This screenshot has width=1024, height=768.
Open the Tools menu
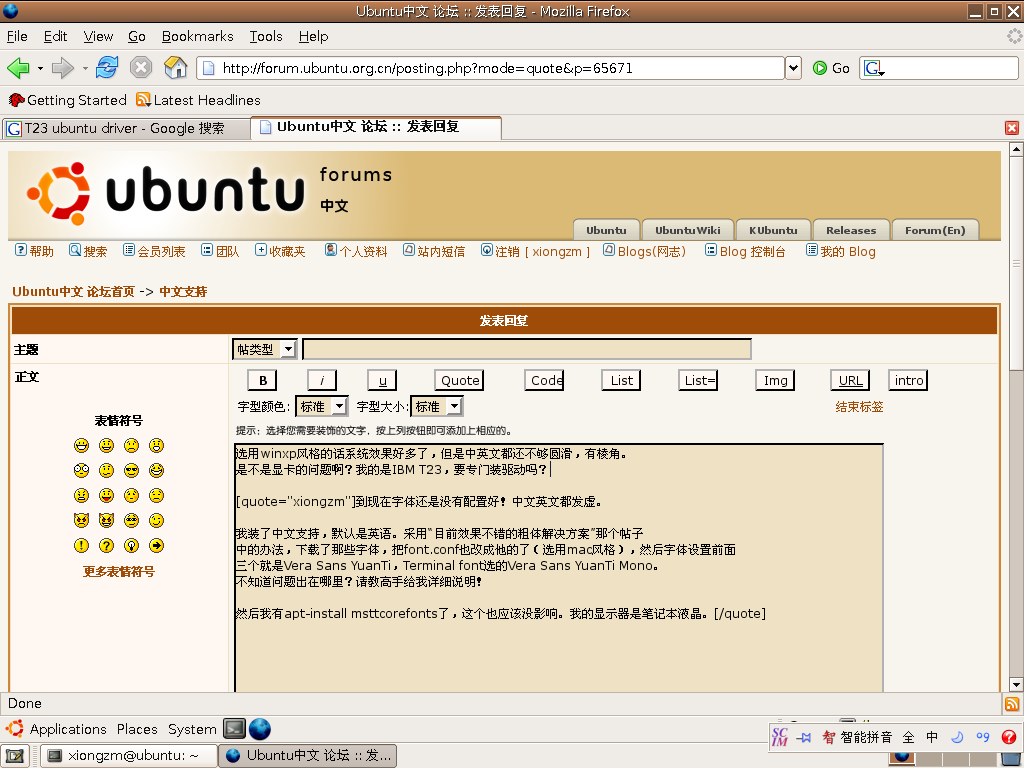(x=266, y=37)
